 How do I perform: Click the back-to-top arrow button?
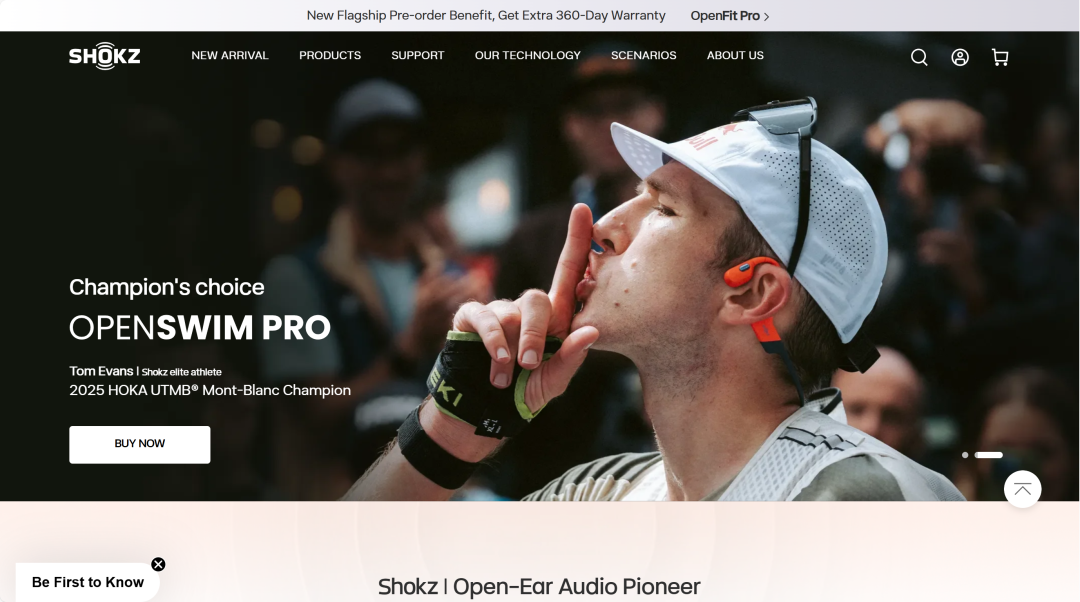[x=1022, y=489]
